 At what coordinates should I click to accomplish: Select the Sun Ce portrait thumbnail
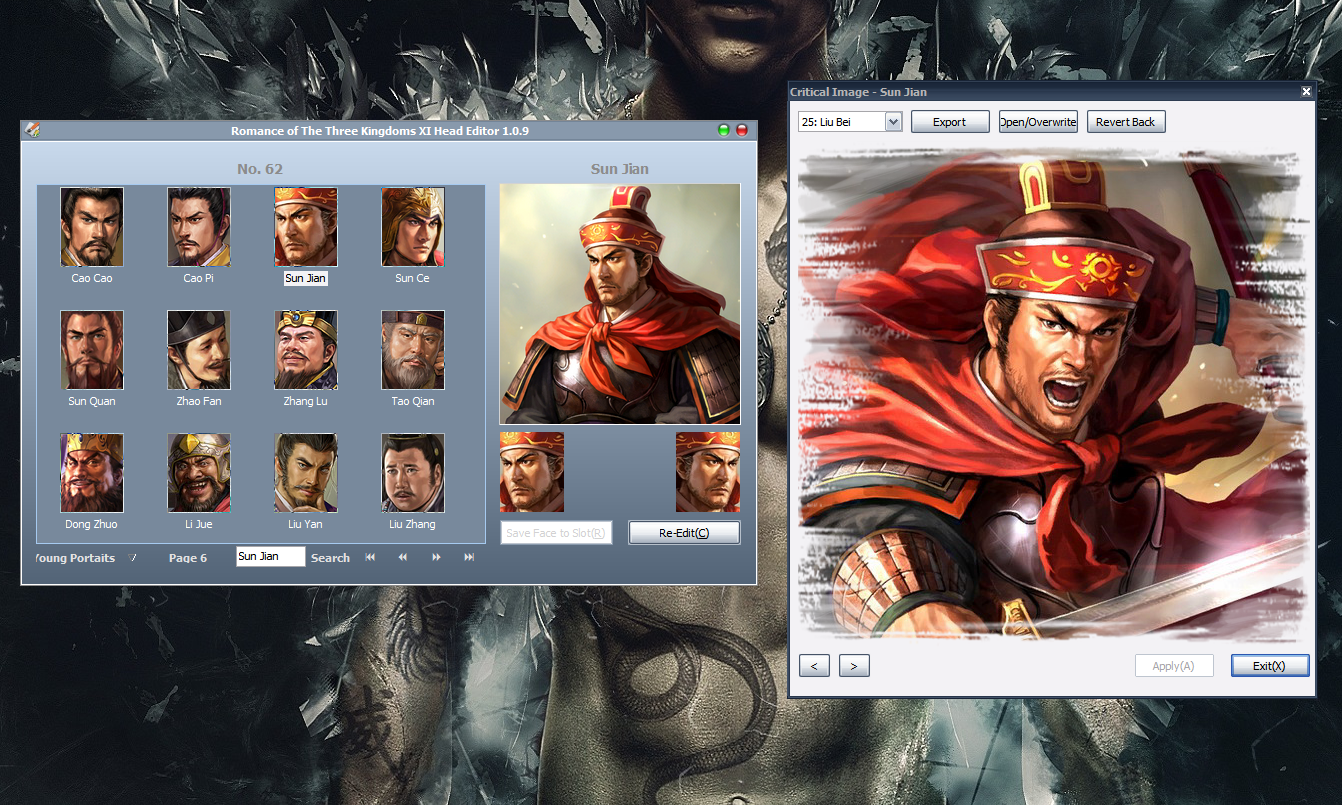click(413, 227)
